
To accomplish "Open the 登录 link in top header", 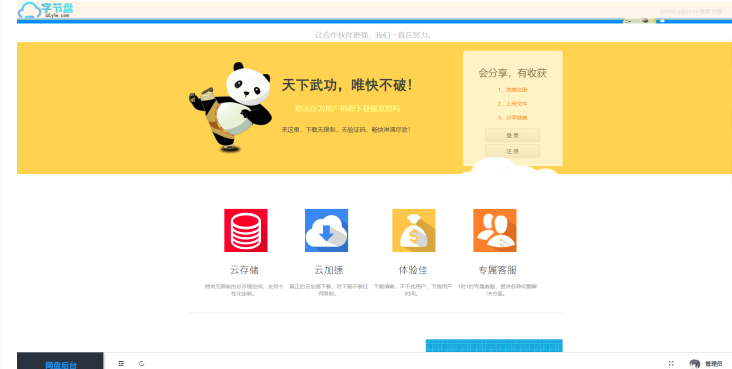I will pos(705,11).
